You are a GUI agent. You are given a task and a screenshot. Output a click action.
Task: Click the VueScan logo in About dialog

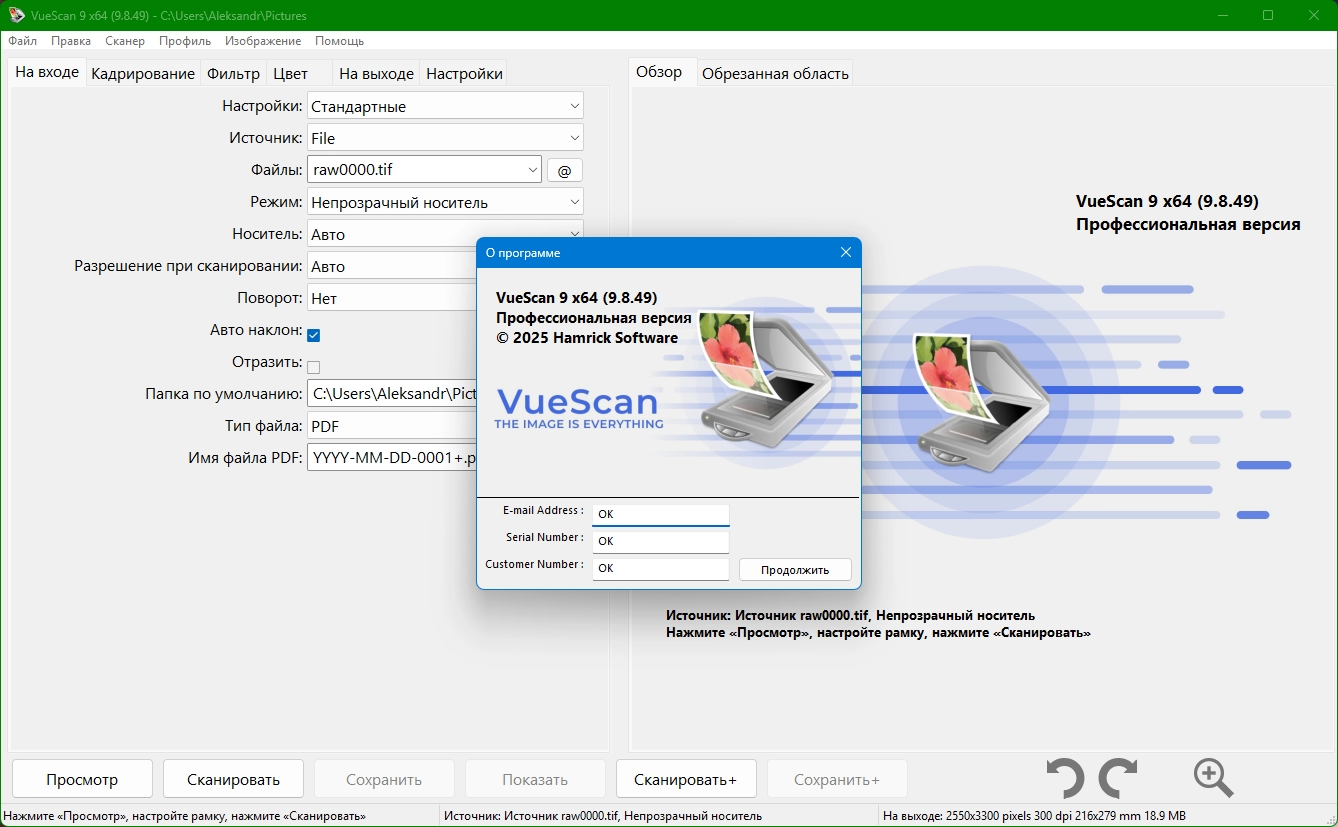(x=579, y=409)
